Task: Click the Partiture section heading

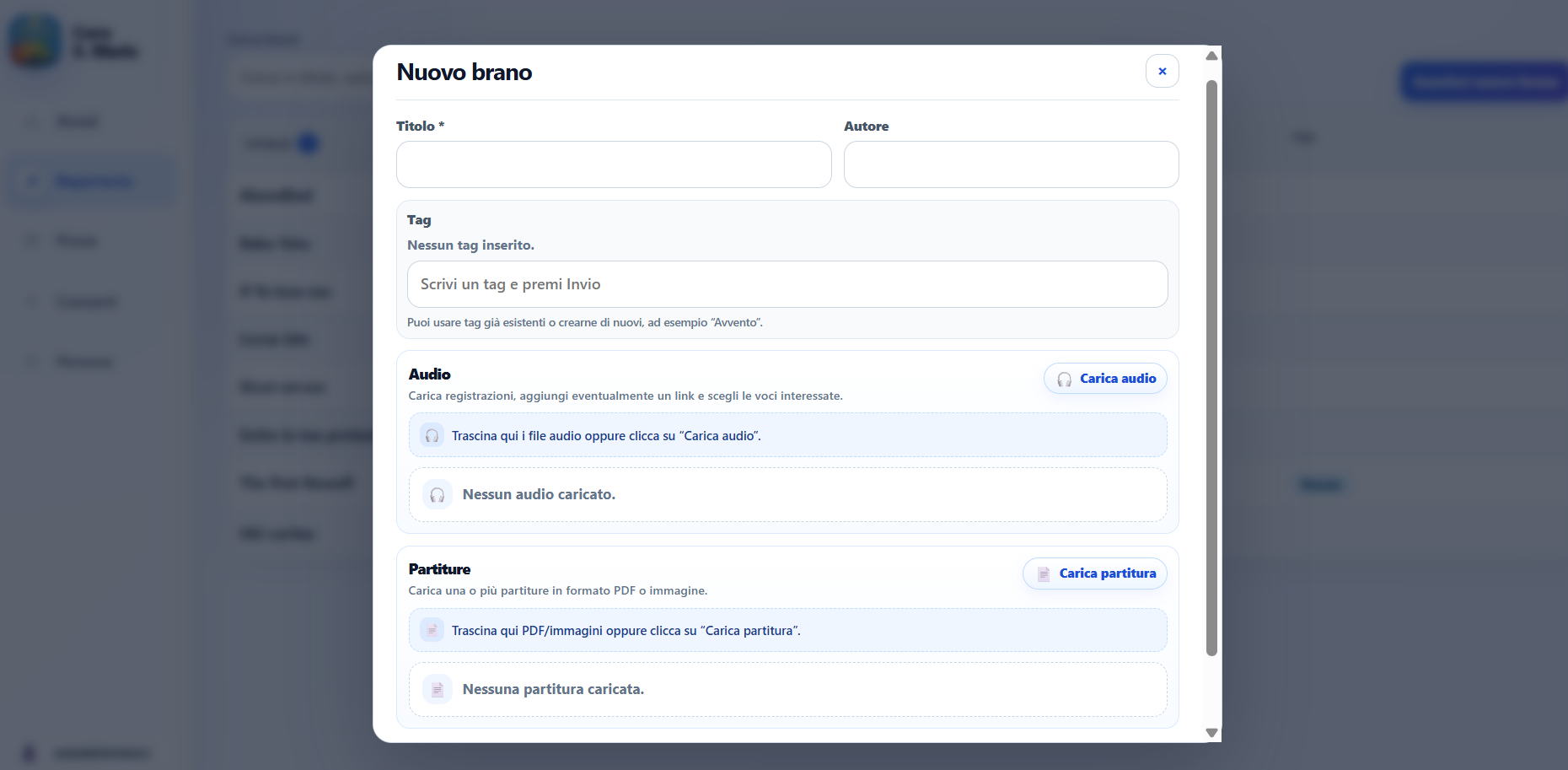Action: [x=439, y=569]
